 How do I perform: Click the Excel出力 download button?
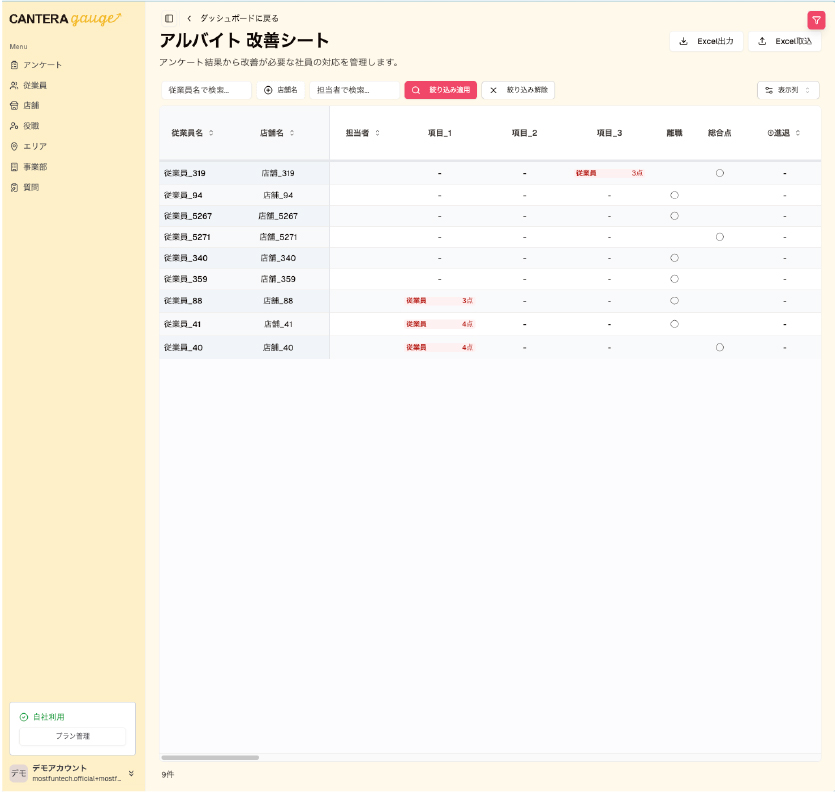pyautogui.click(x=706, y=41)
